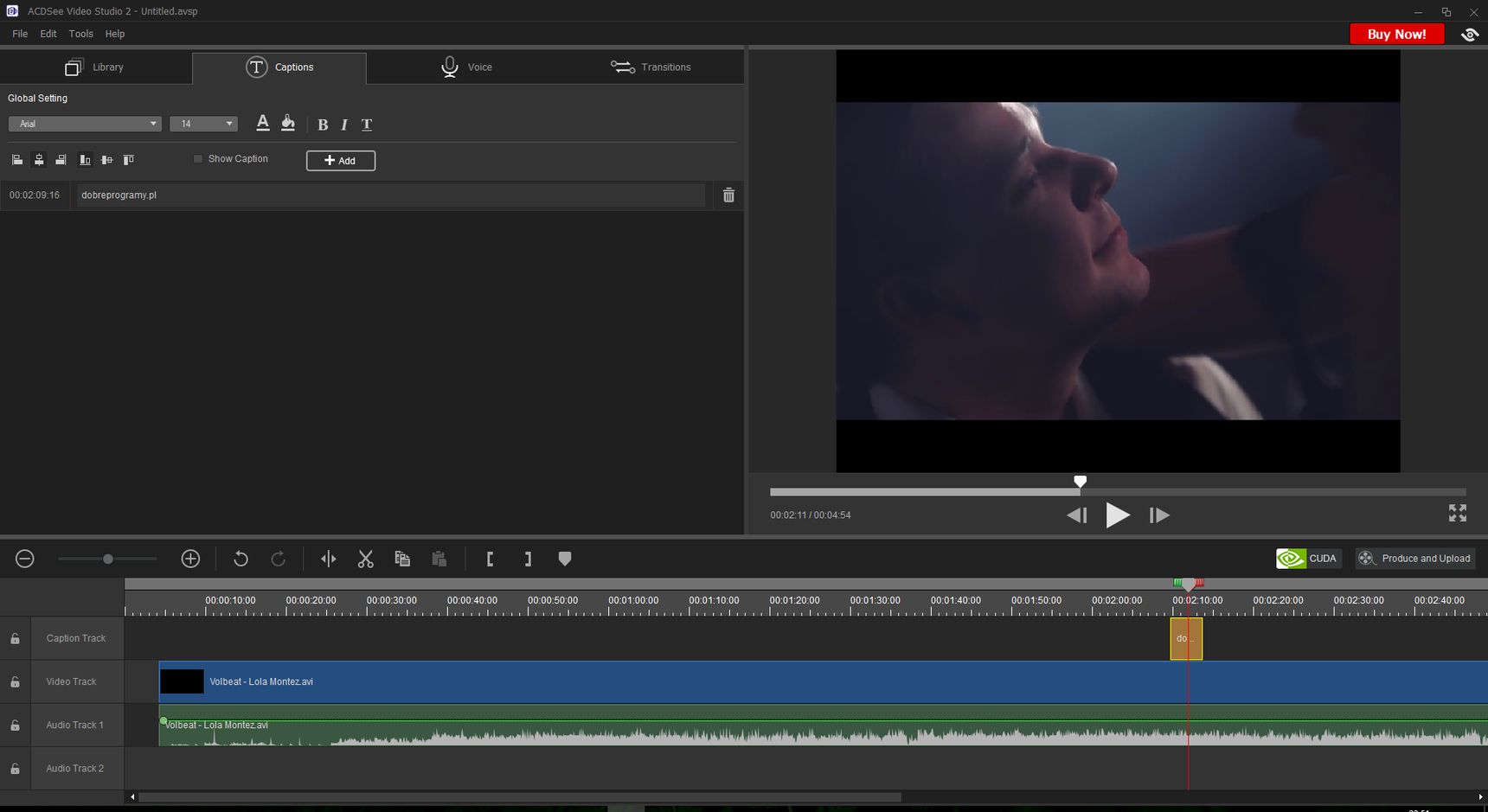The image size is (1488, 812).
Task: Zoom in the timeline
Action: 190,559
